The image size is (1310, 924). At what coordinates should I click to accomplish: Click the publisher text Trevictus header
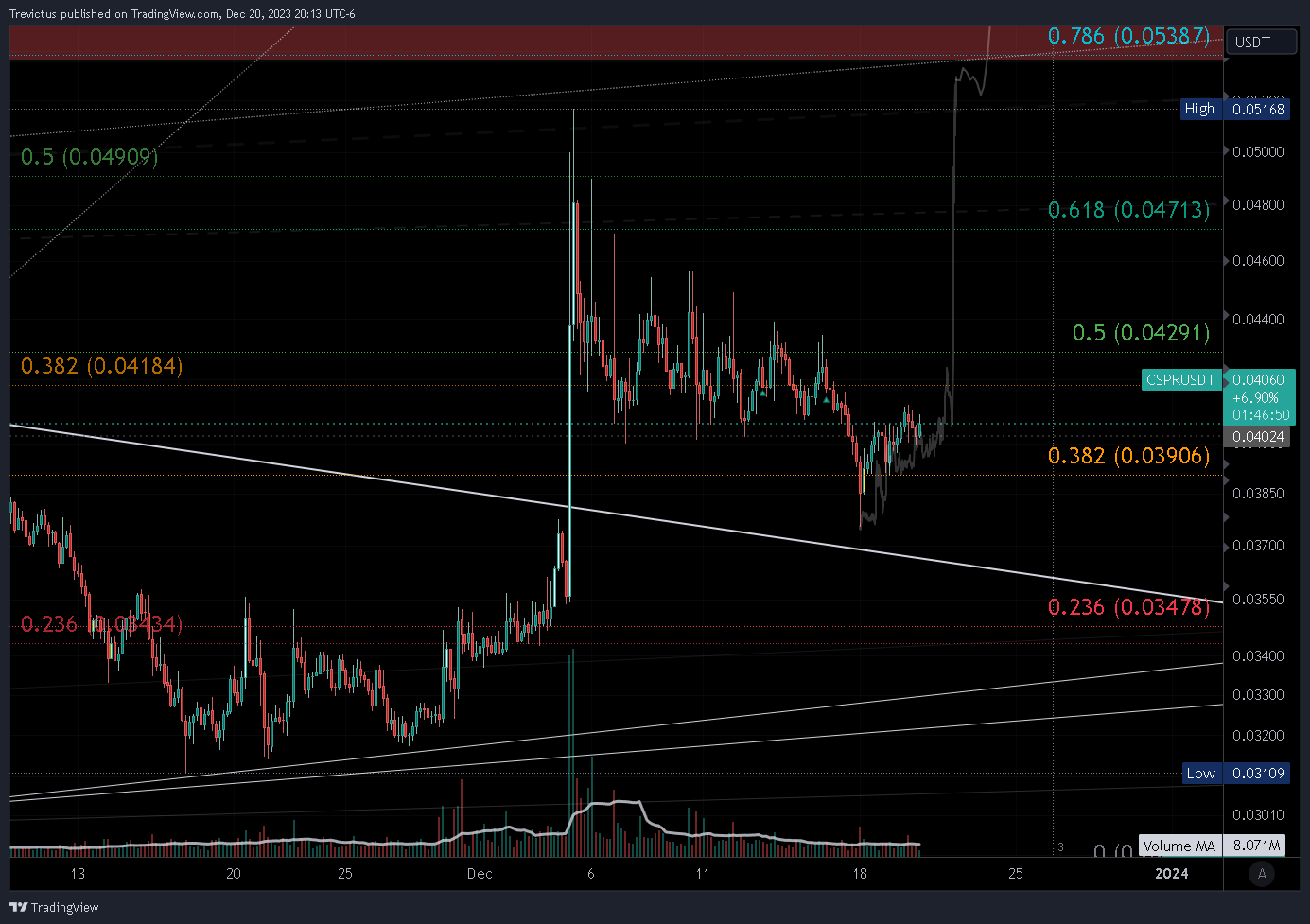click(x=183, y=14)
